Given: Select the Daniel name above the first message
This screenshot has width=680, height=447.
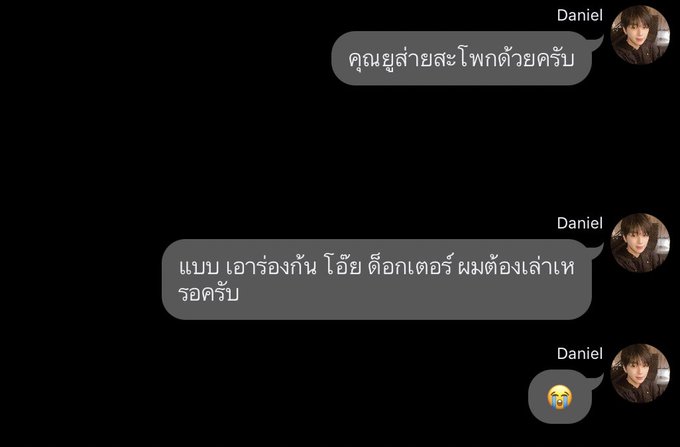Looking at the screenshot, I should (580, 15).
